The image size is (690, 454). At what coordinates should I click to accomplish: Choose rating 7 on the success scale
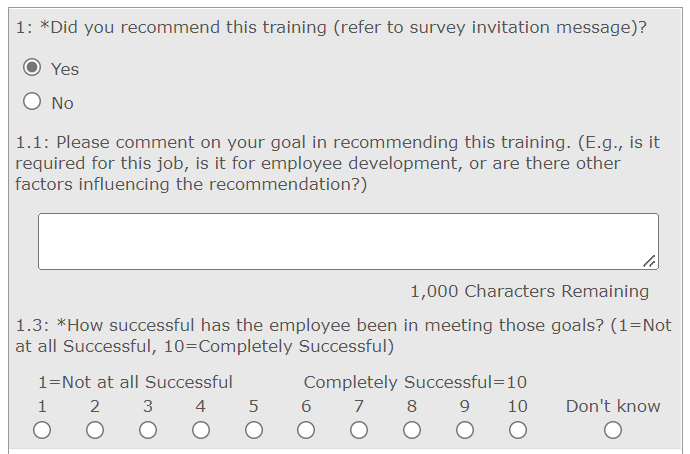(x=359, y=430)
